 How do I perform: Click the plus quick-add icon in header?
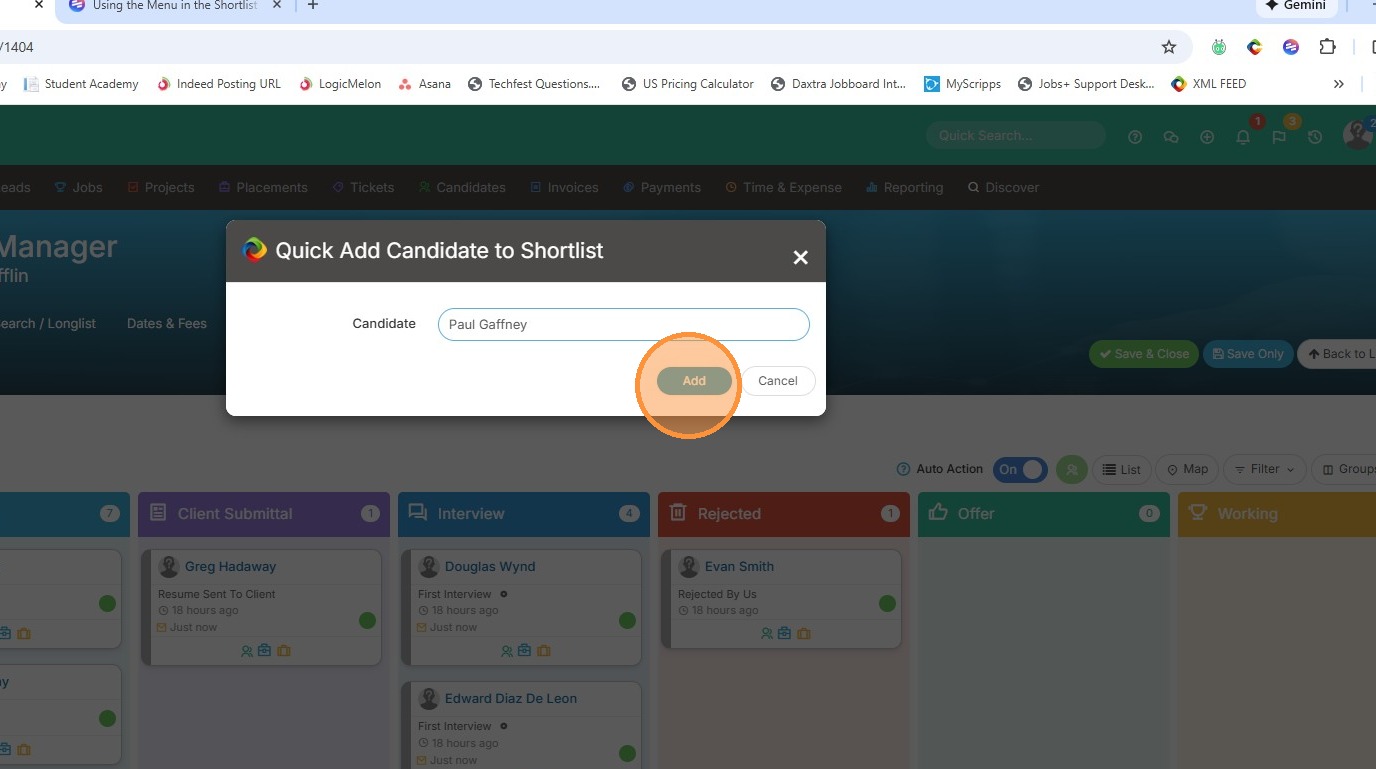click(1207, 137)
